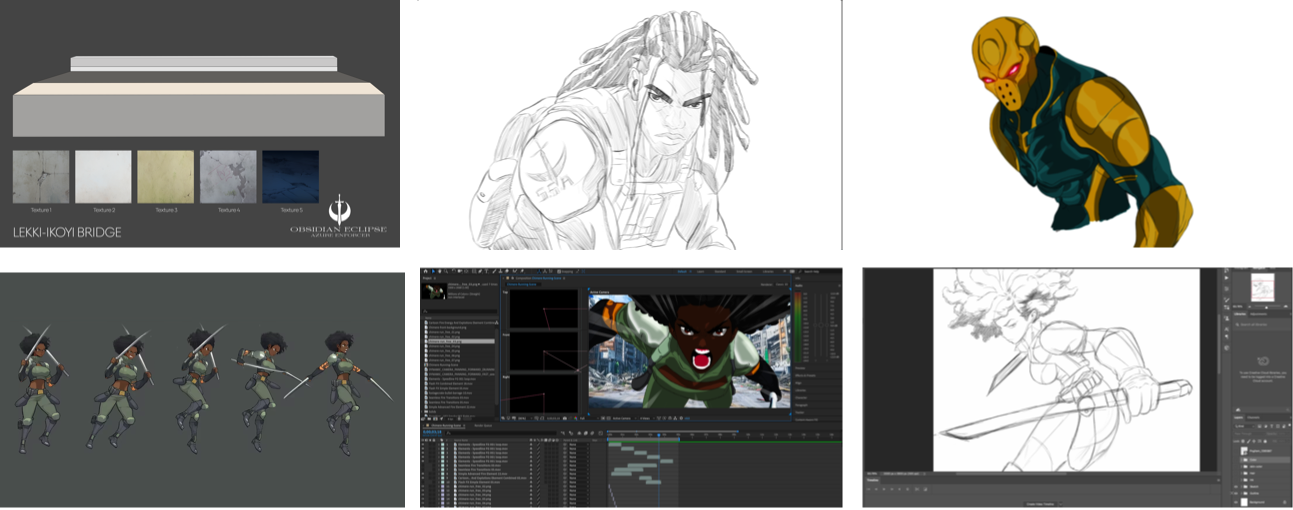1293x510 pixels.
Task: Select the highlighted file in Project panel list
Action: click(x=460, y=342)
